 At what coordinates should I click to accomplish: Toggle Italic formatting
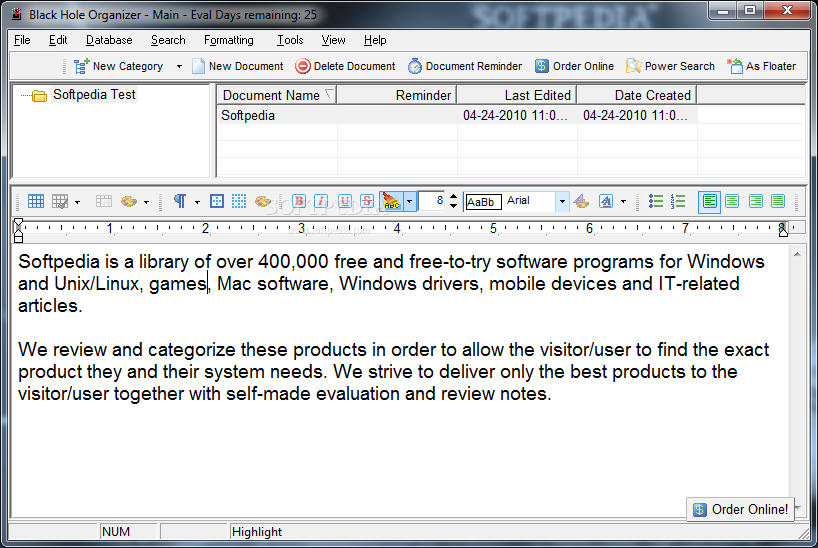[x=321, y=201]
